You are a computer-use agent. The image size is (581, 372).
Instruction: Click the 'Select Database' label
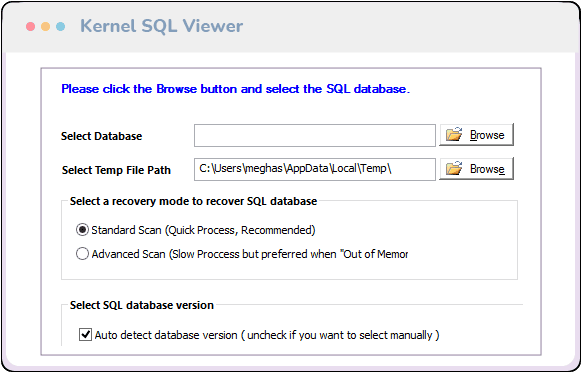102,136
